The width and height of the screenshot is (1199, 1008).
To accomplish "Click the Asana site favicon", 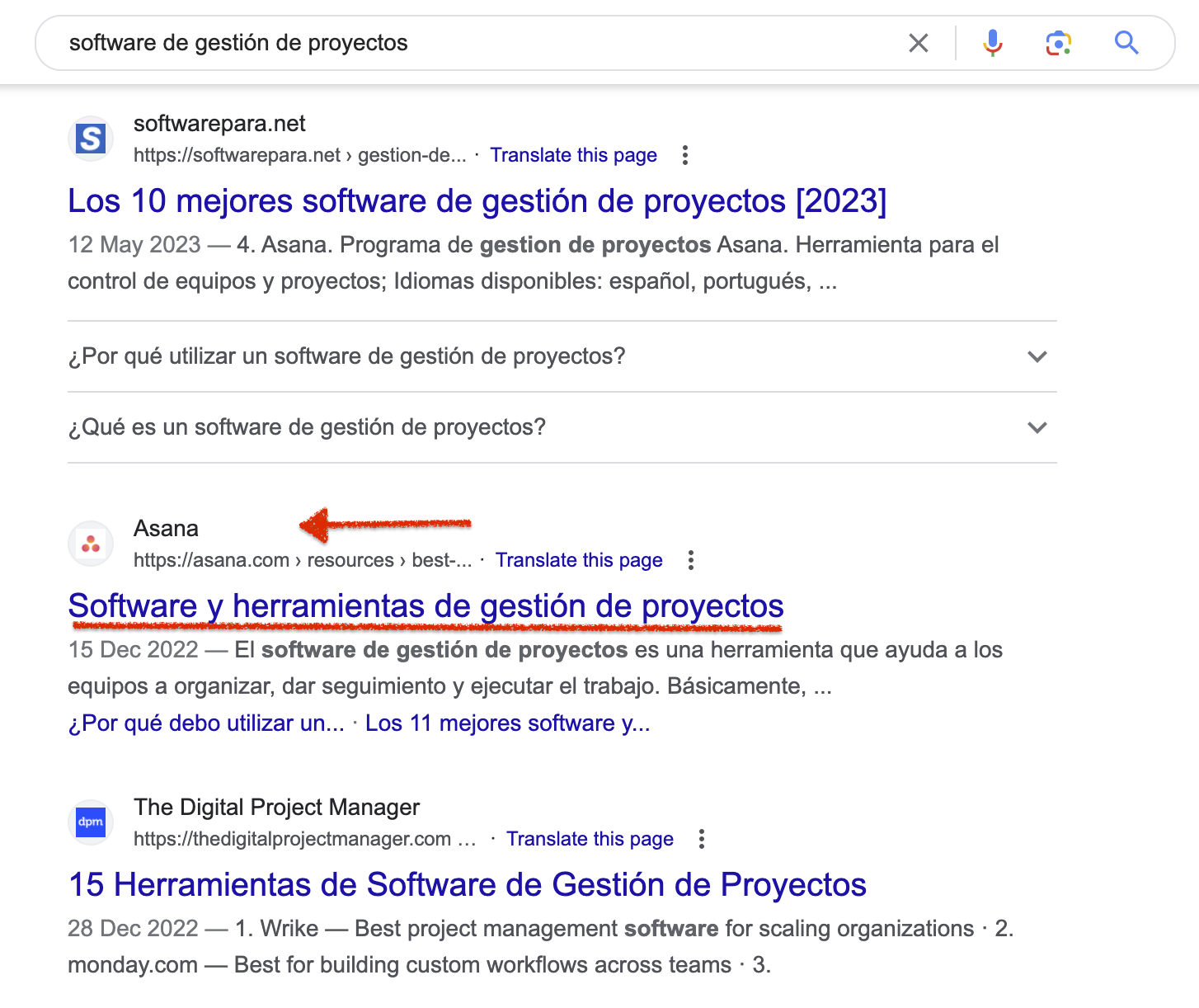I will pos(91,544).
